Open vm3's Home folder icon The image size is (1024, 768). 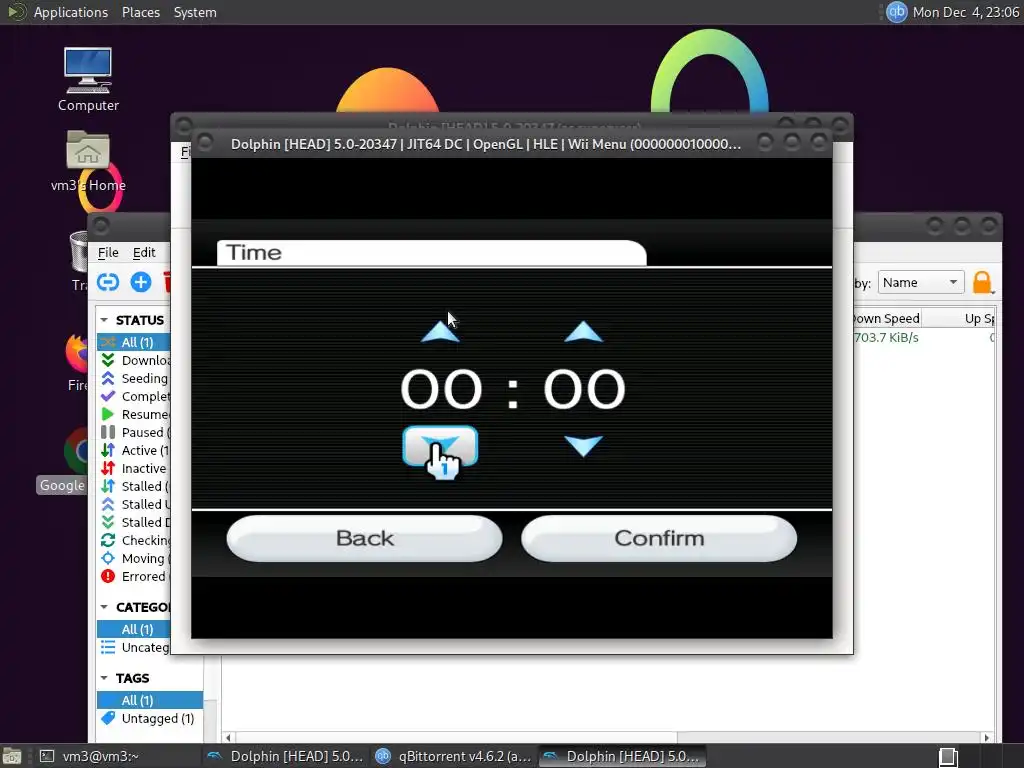(x=88, y=161)
